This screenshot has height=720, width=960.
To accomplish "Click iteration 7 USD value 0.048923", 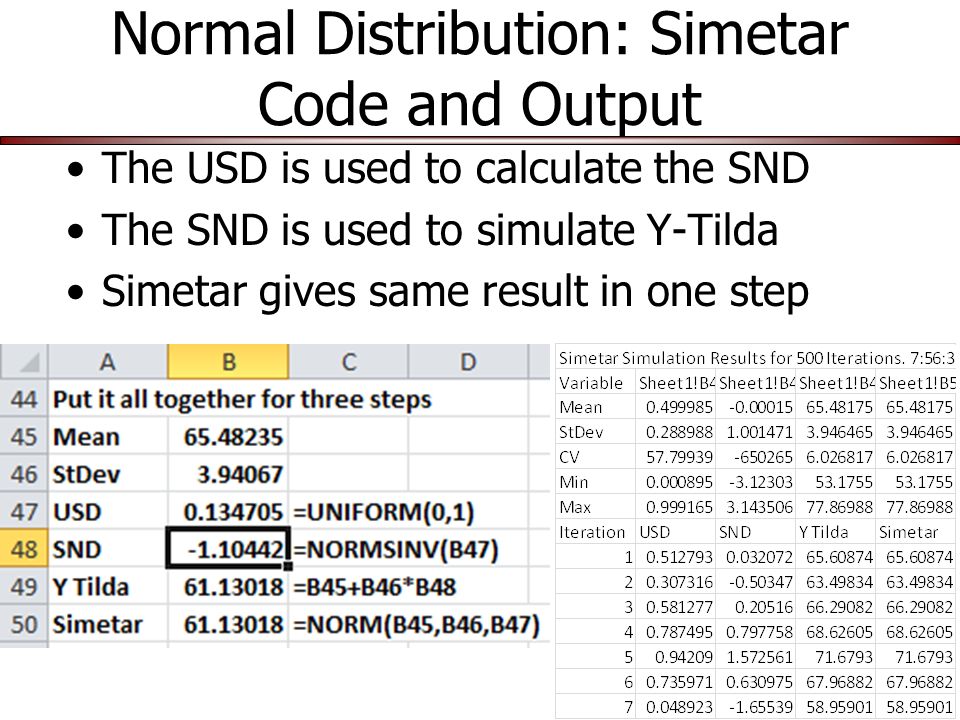I will click(x=679, y=707).
